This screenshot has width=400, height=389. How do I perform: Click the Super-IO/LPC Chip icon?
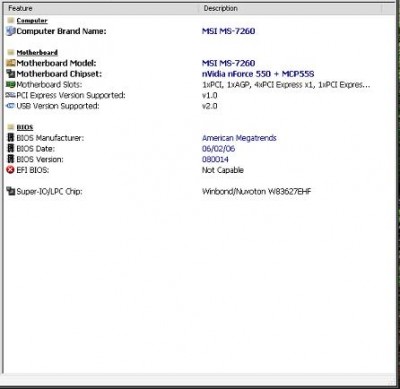[11, 191]
